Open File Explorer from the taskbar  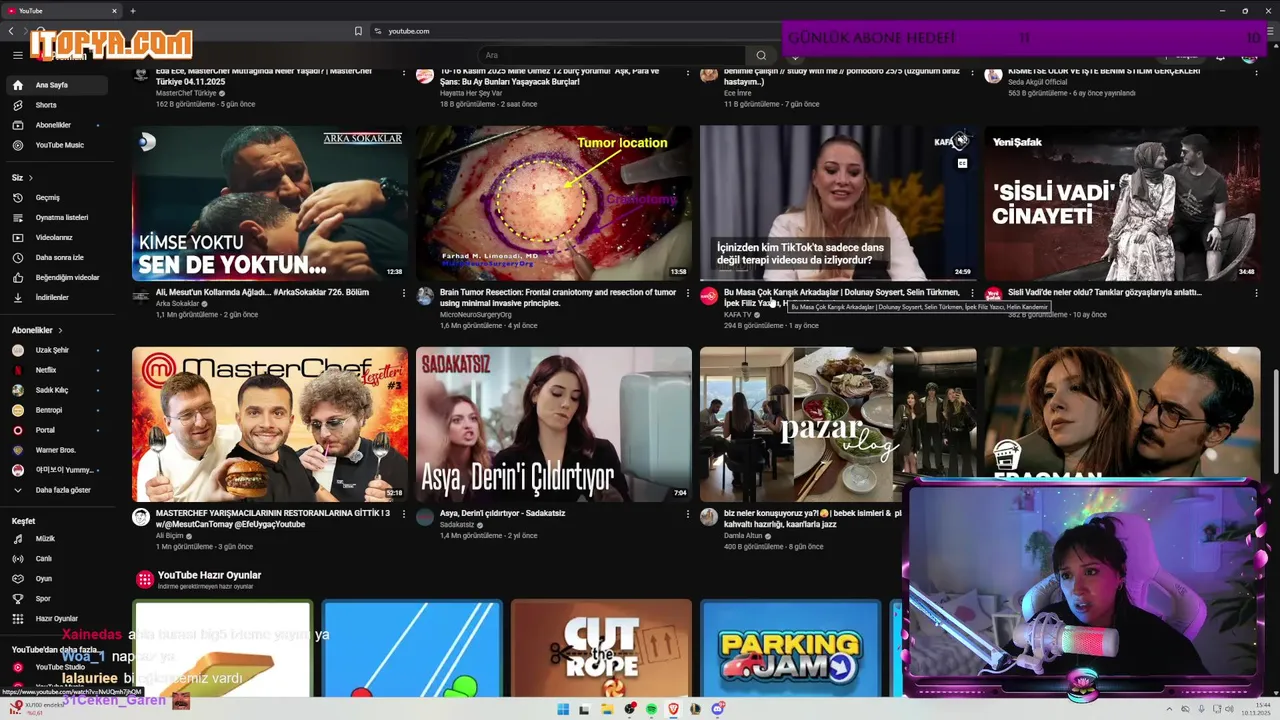607,709
